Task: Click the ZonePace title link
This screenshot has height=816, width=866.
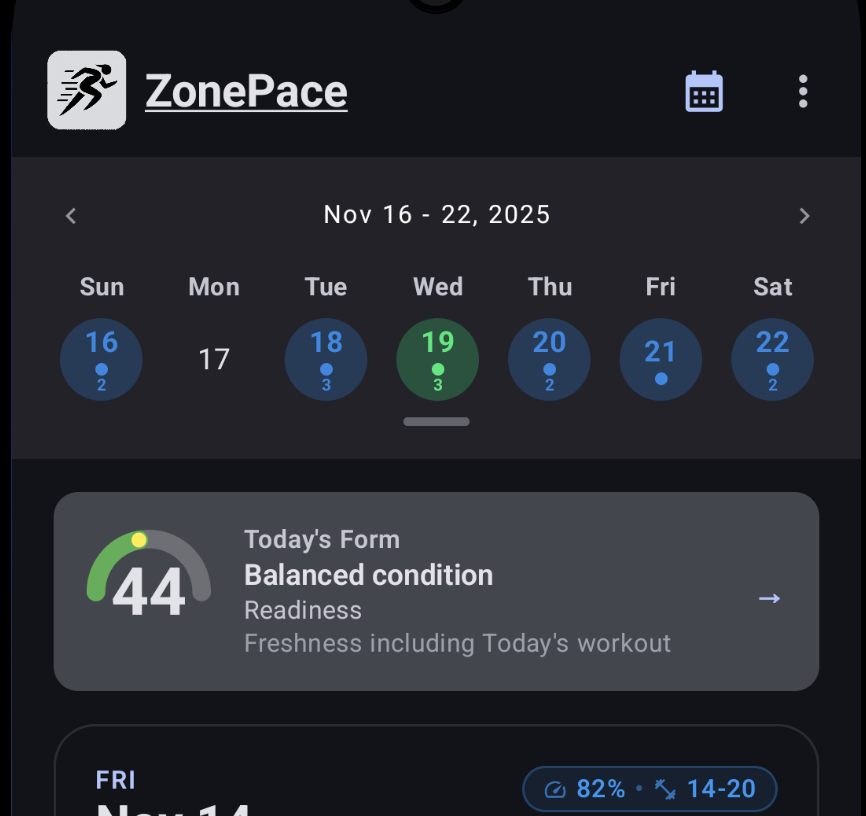Action: 246,92
